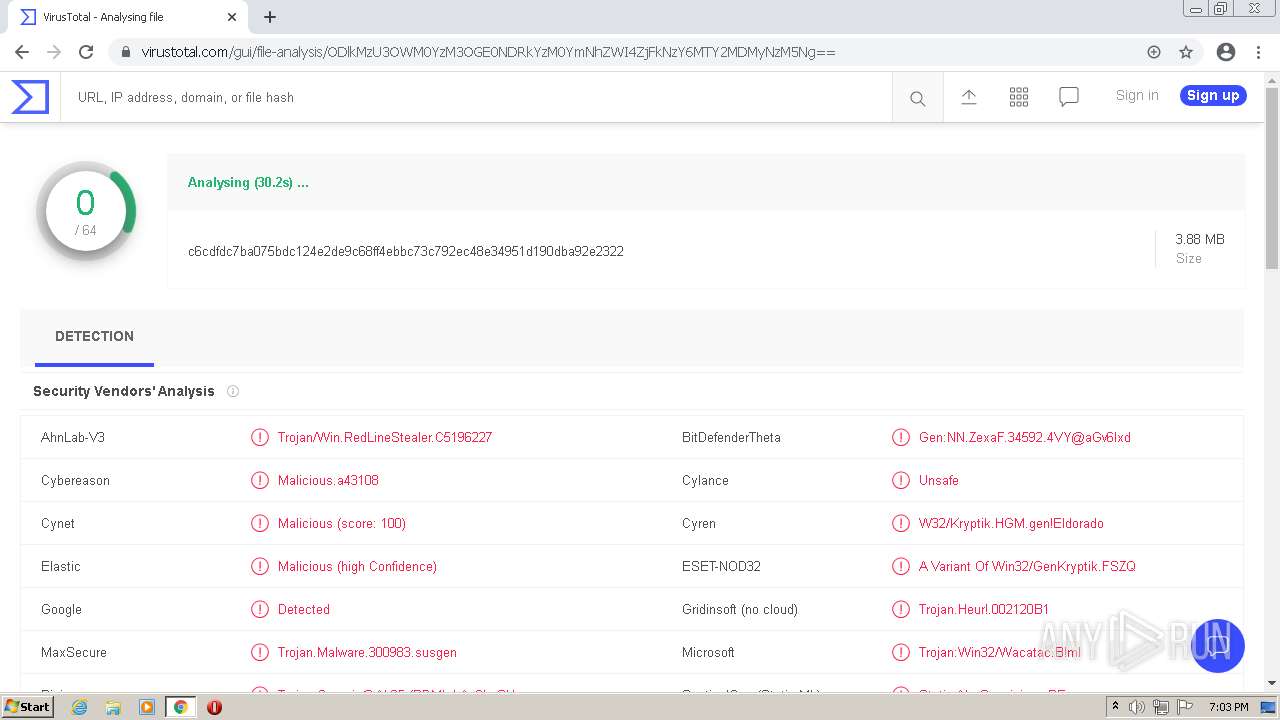Viewport: 1280px width, 720px height.
Task: Reload the page
Action: (x=86, y=52)
